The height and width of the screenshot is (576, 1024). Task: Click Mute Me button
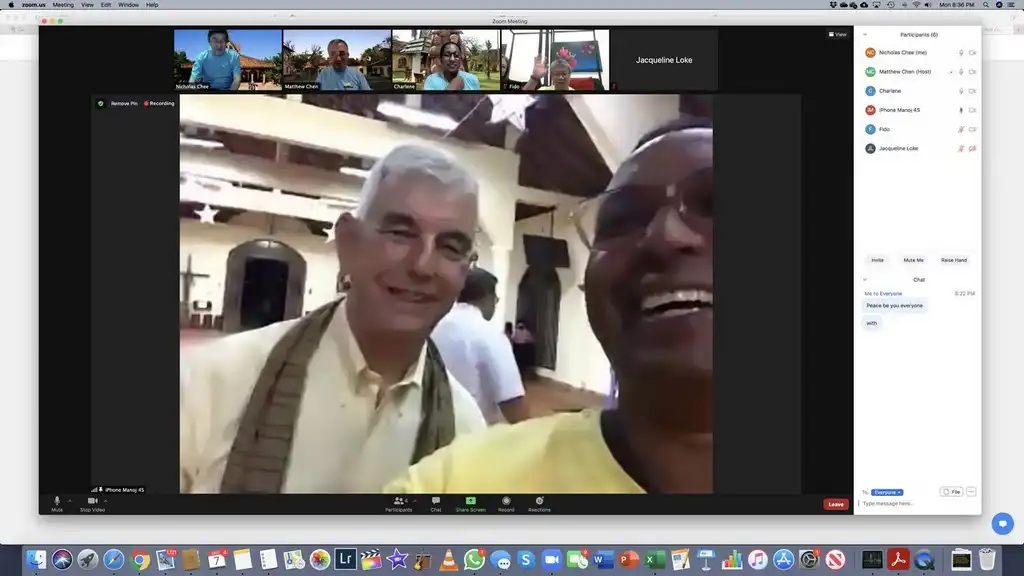click(913, 260)
